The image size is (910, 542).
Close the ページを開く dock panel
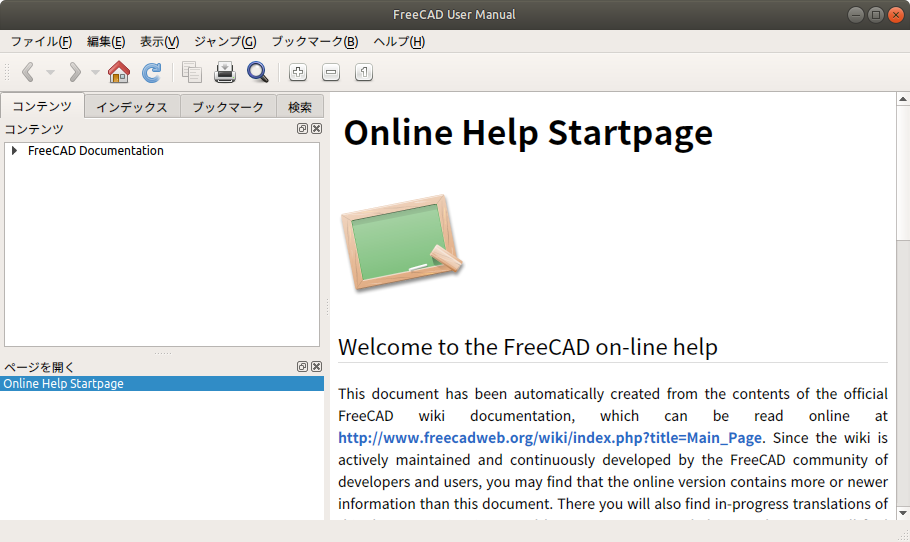pos(316,367)
